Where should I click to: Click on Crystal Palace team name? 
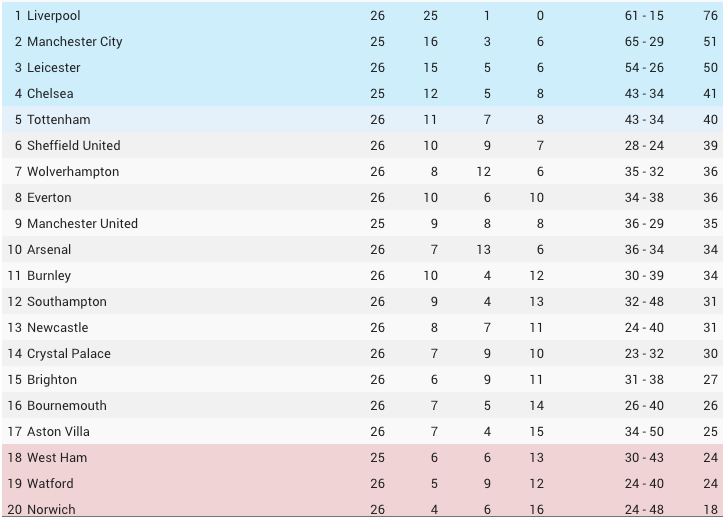69,354
